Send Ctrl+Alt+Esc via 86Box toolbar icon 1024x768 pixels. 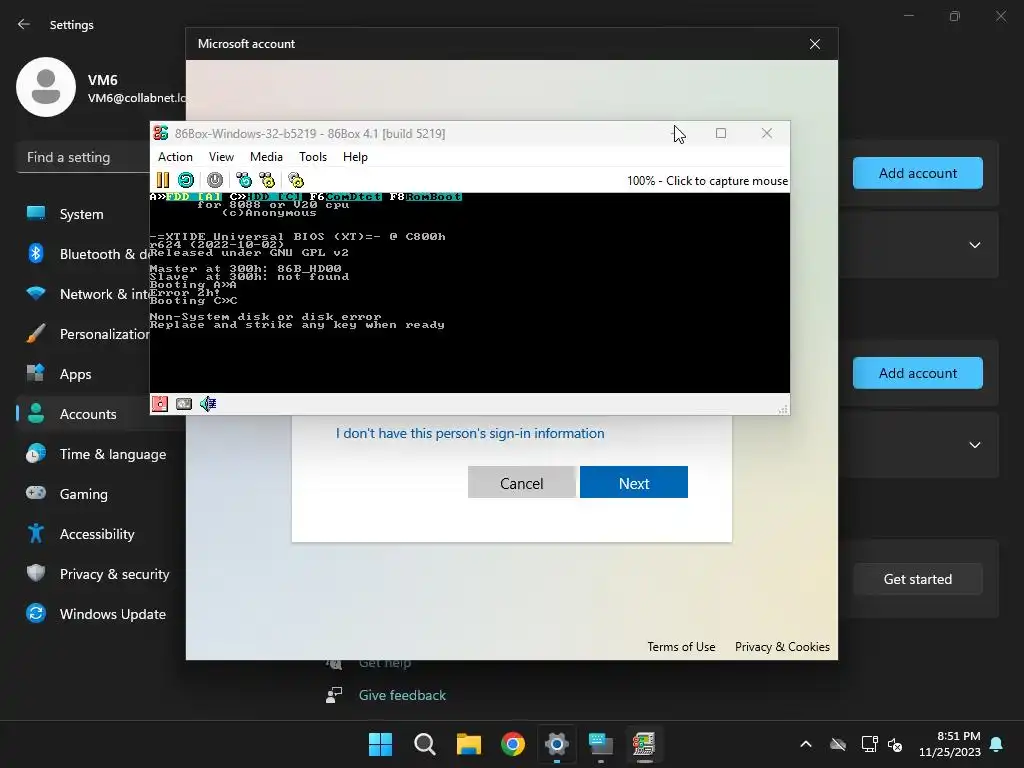coord(267,180)
